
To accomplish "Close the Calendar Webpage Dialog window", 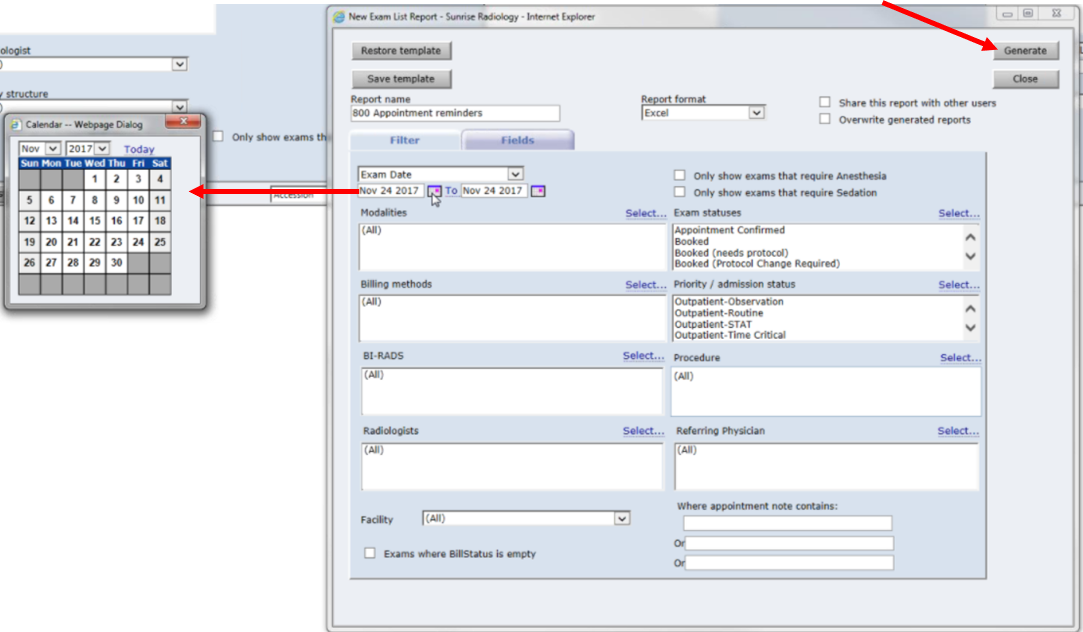I will [x=184, y=123].
